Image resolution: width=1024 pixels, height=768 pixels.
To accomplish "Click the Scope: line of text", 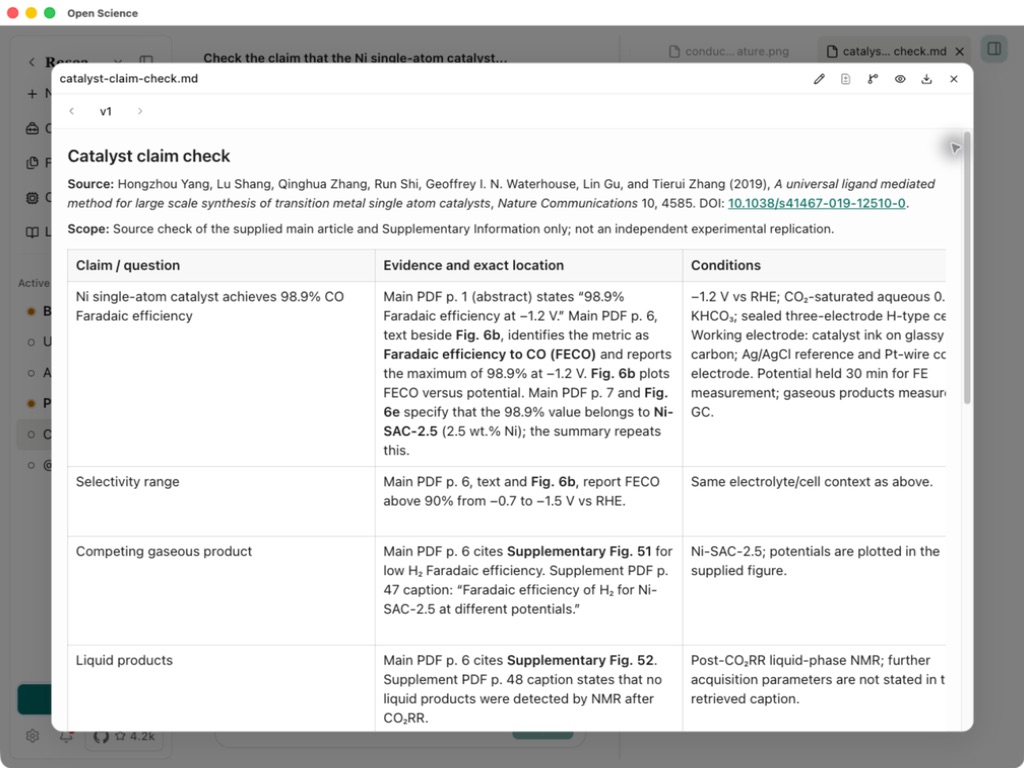I will point(451,229).
